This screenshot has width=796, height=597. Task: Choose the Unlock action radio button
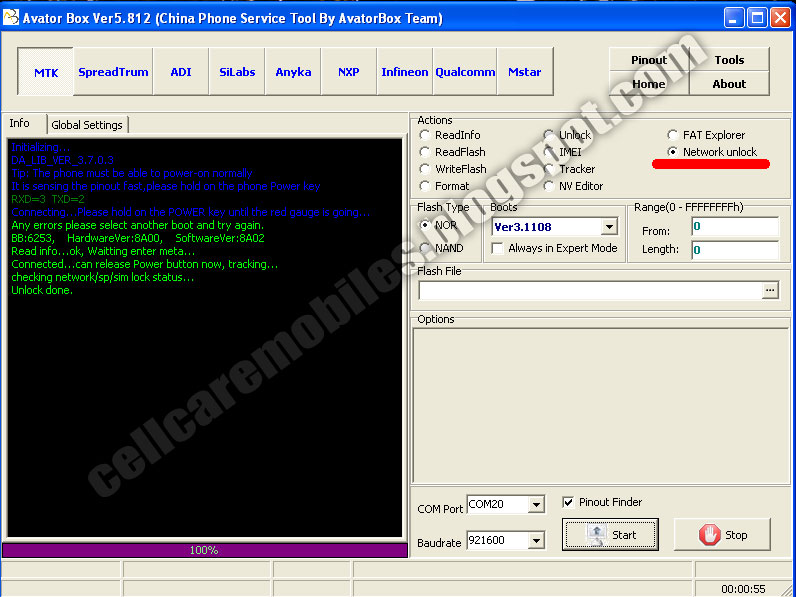pyautogui.click(x=549, y=135)
